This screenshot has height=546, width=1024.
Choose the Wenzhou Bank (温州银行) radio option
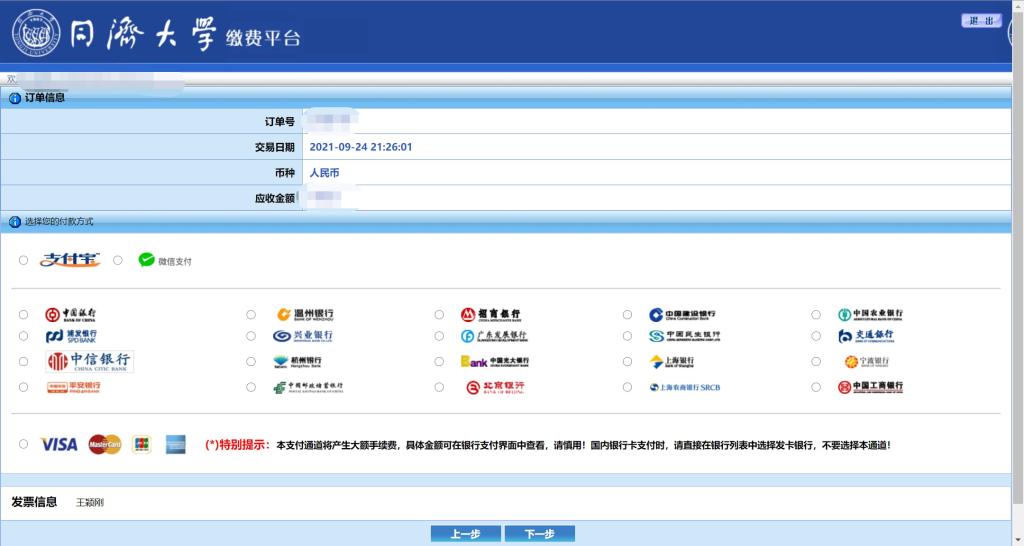point(251,314)
